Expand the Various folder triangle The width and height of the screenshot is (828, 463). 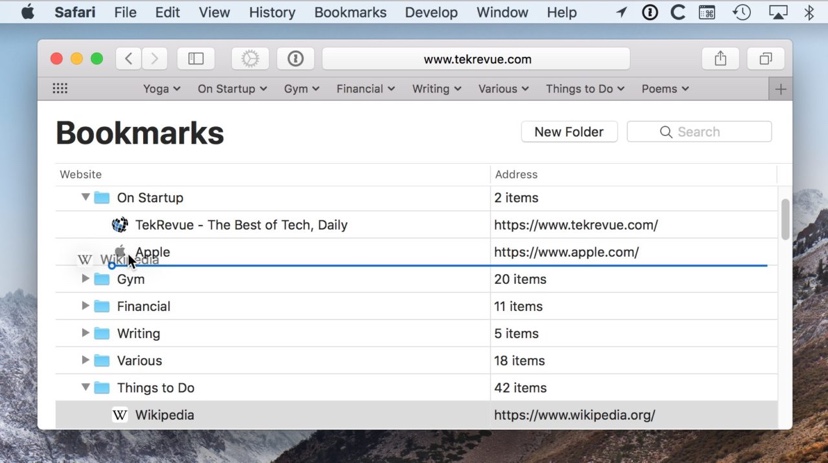[85, 360]
